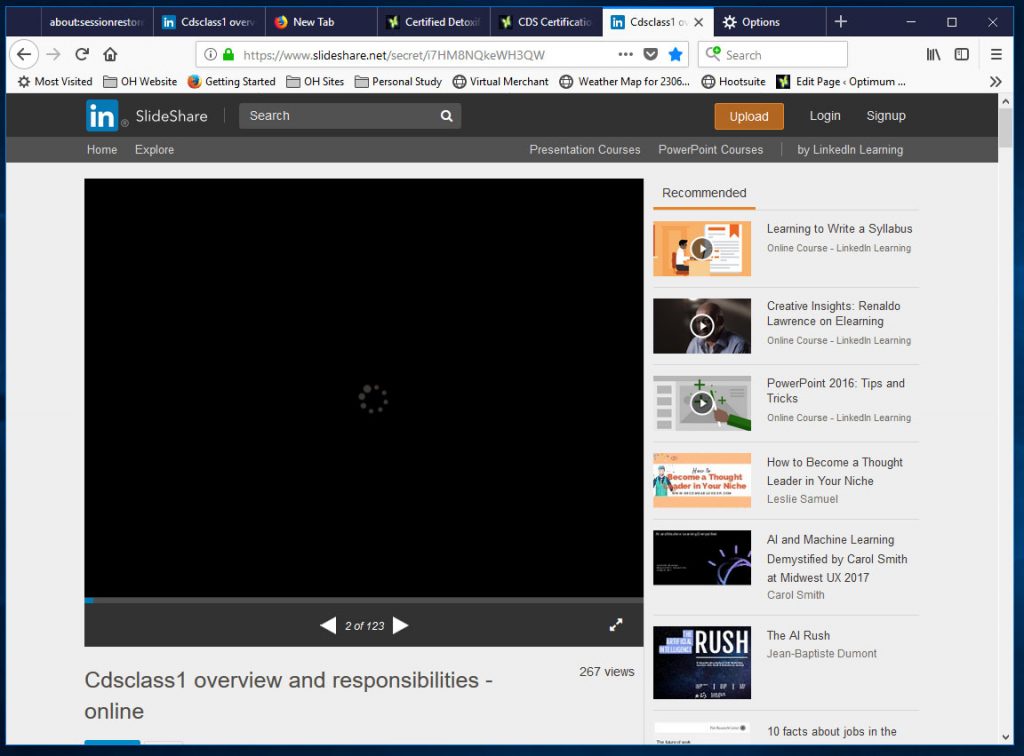Image resolution: width=1024 pixels, height=756 pixels.
Task: Click the Upload button
Action: click(x=748, y=116)
